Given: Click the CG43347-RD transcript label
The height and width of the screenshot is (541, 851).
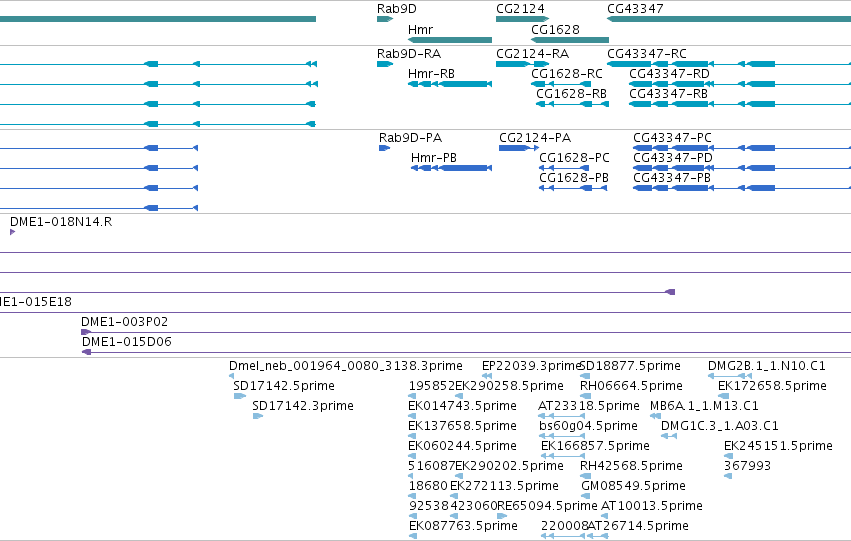Looking at the screenshot, I should coord(669,74).
